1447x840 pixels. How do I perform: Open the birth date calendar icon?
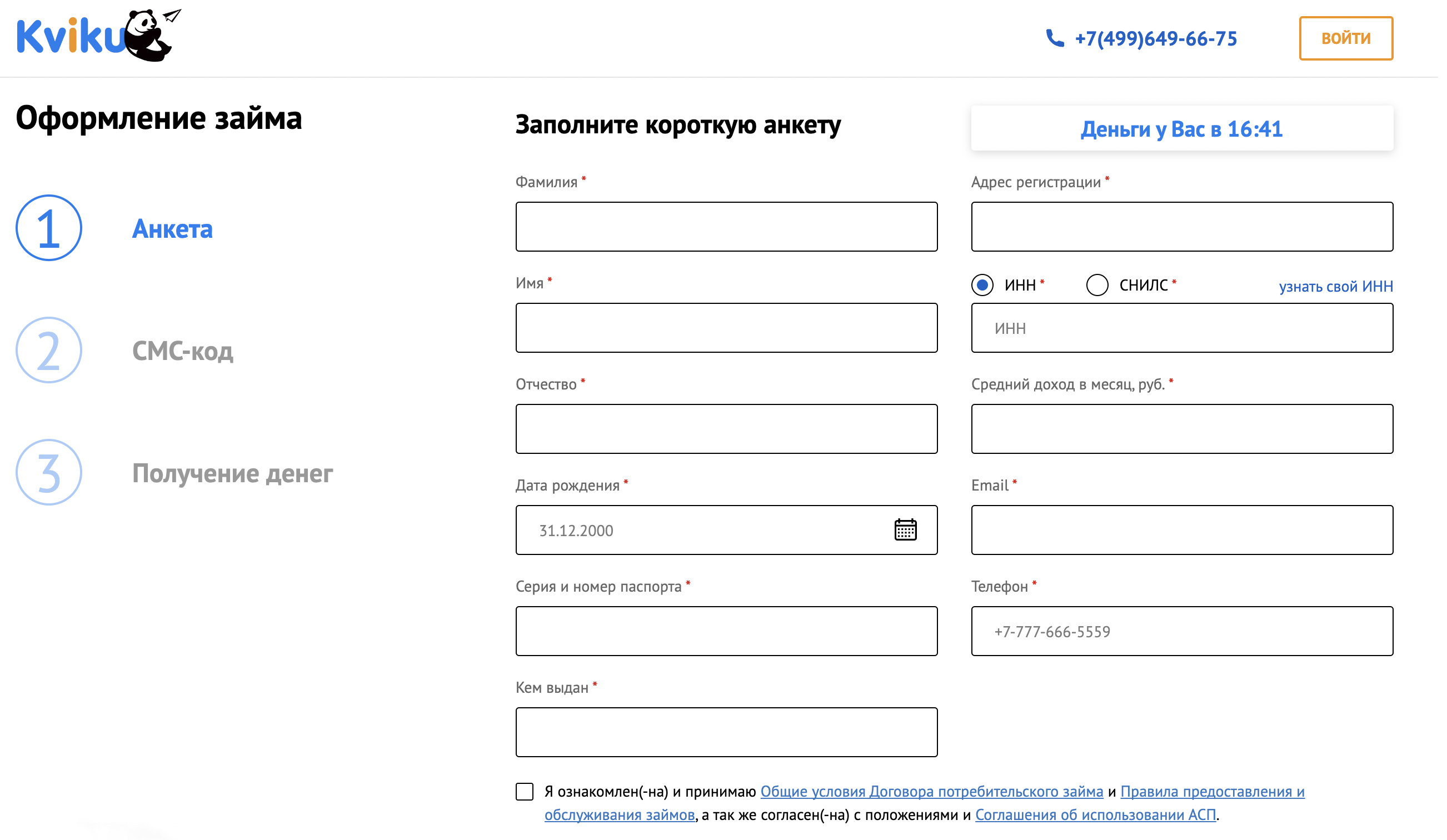906,530
